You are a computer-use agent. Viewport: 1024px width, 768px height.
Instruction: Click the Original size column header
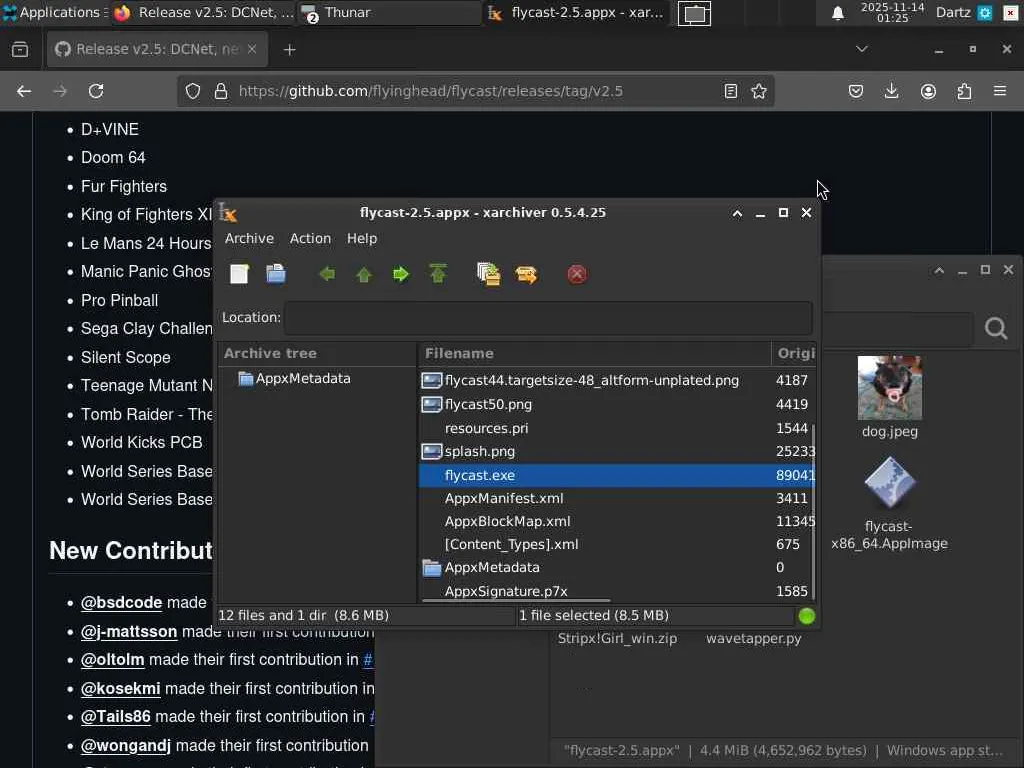click(793, 353)
